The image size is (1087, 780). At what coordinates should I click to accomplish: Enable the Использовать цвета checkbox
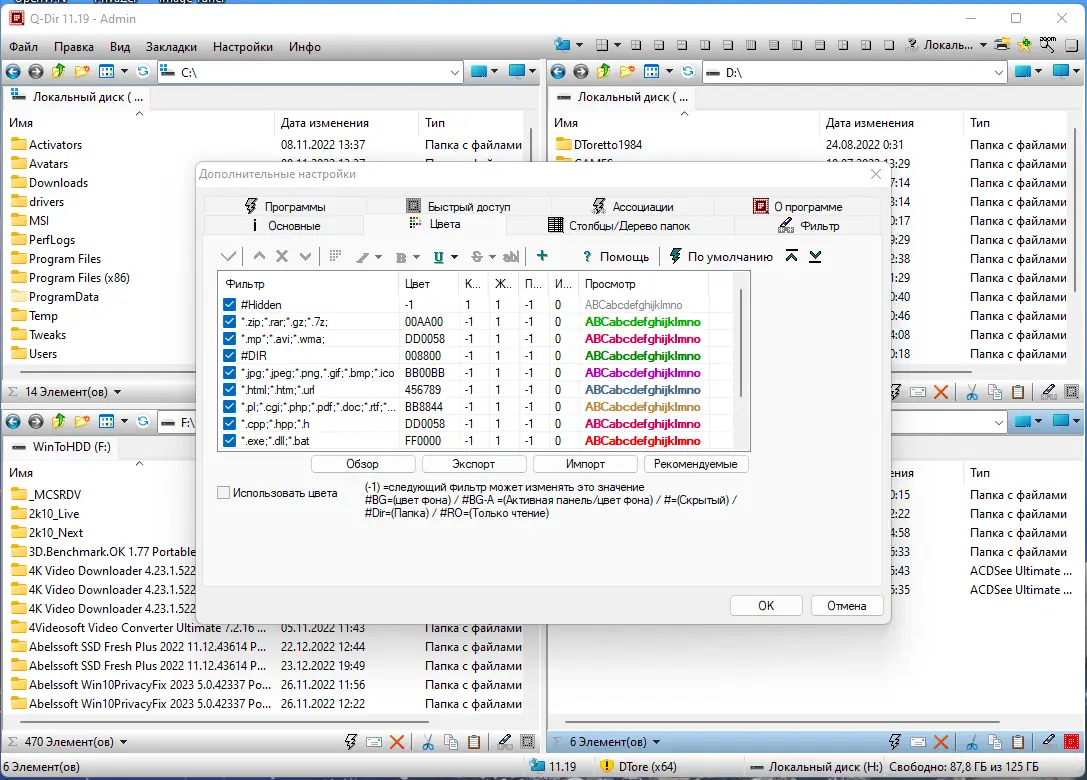[x=223, y=493]
